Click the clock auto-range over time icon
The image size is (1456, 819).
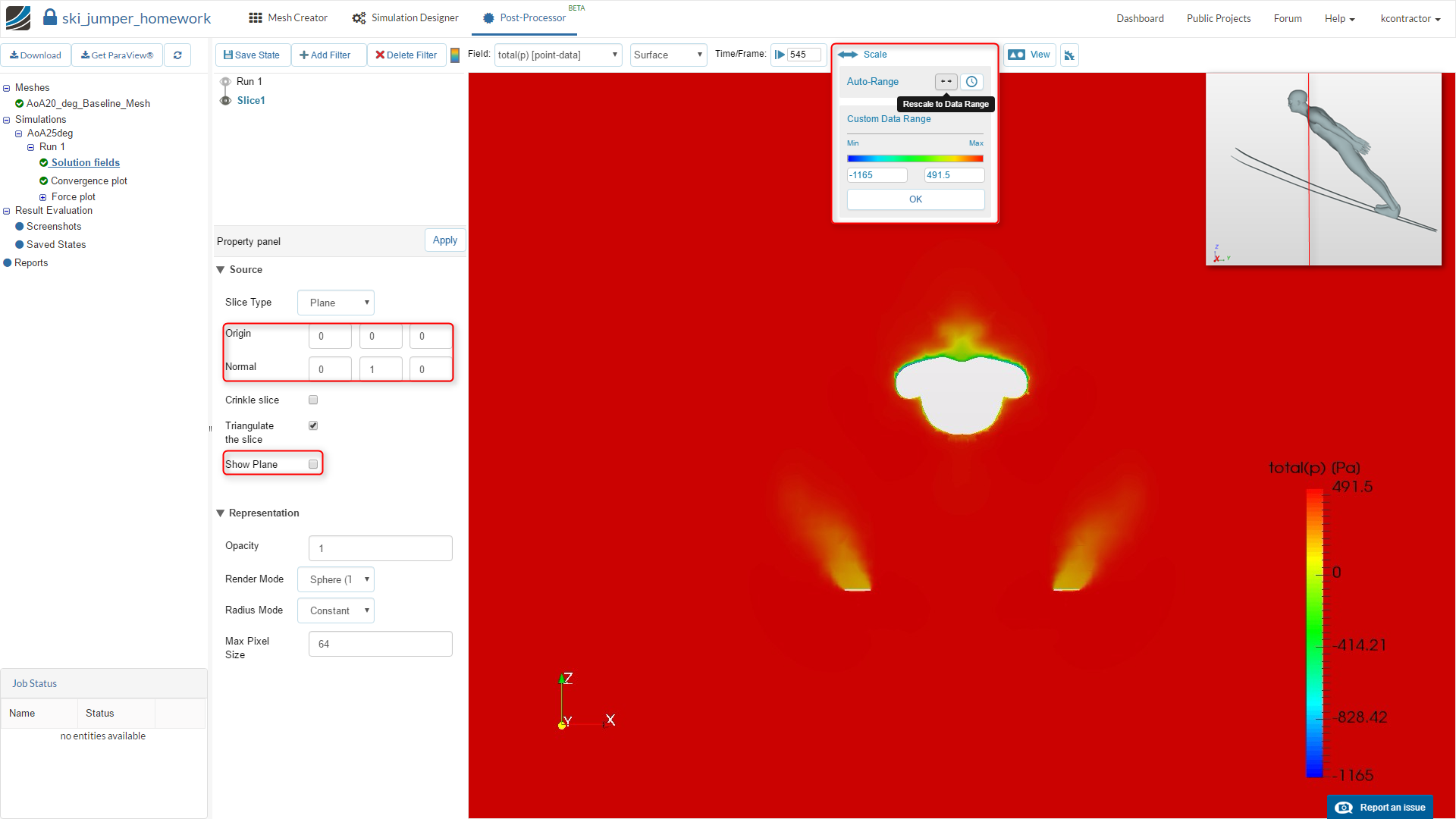[971, 81]
